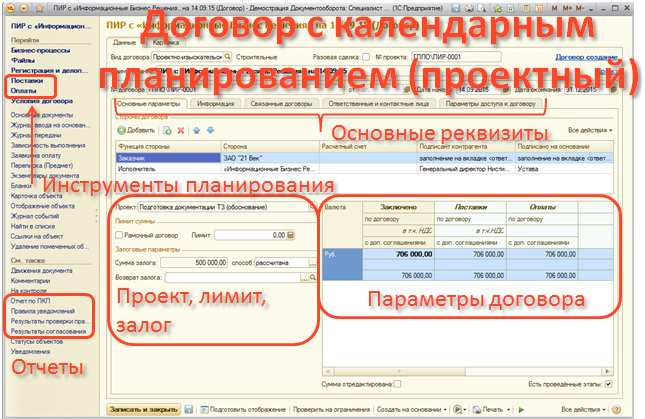The height and width of the screenshot is (419, 645).
Task: Open Все действия dropdown above parties table
Action: pyautogui.click(x=590, y=130)
